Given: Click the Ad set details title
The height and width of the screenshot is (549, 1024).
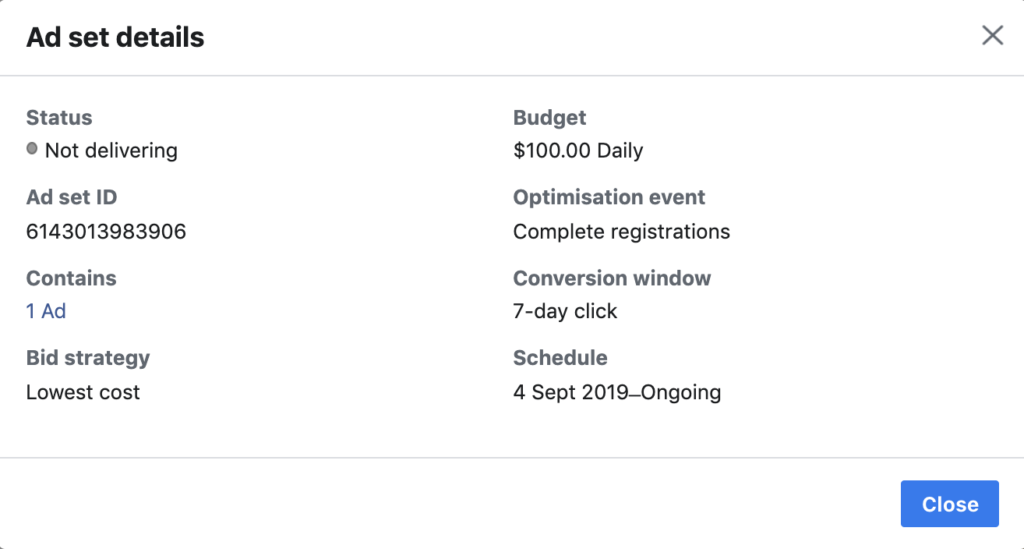Looking at the screenshot, I should point(115,37).
